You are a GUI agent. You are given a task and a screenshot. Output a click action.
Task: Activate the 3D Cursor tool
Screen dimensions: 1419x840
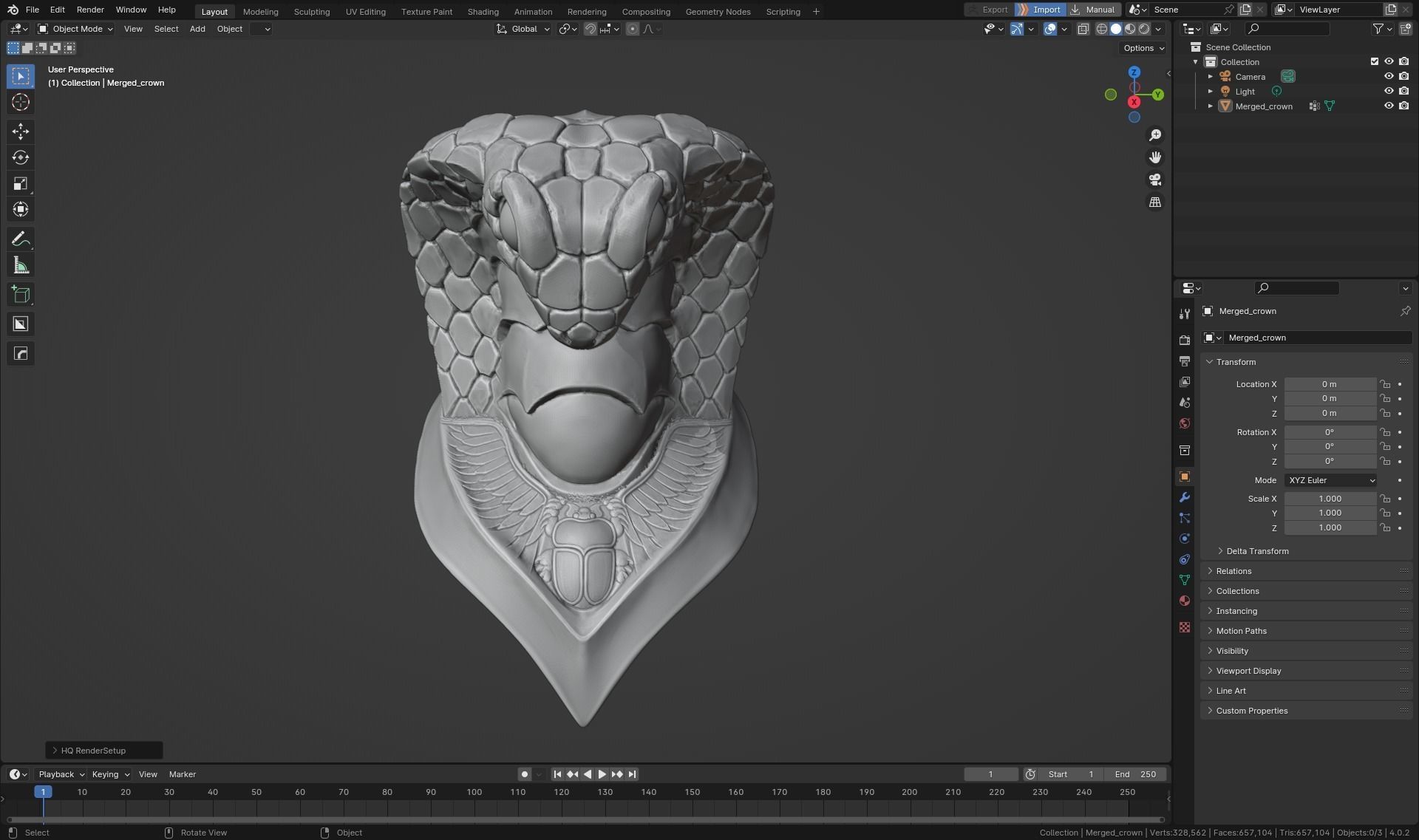[x=21, y=103]
